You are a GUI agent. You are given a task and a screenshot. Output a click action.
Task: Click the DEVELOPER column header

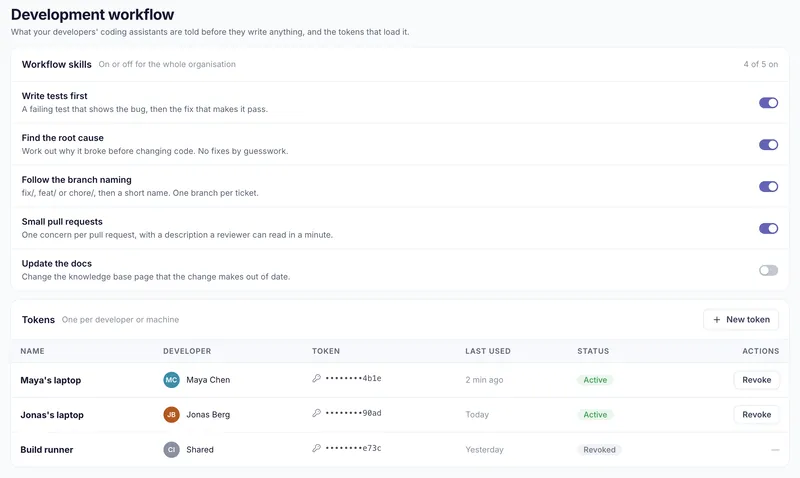pos(187,351)
